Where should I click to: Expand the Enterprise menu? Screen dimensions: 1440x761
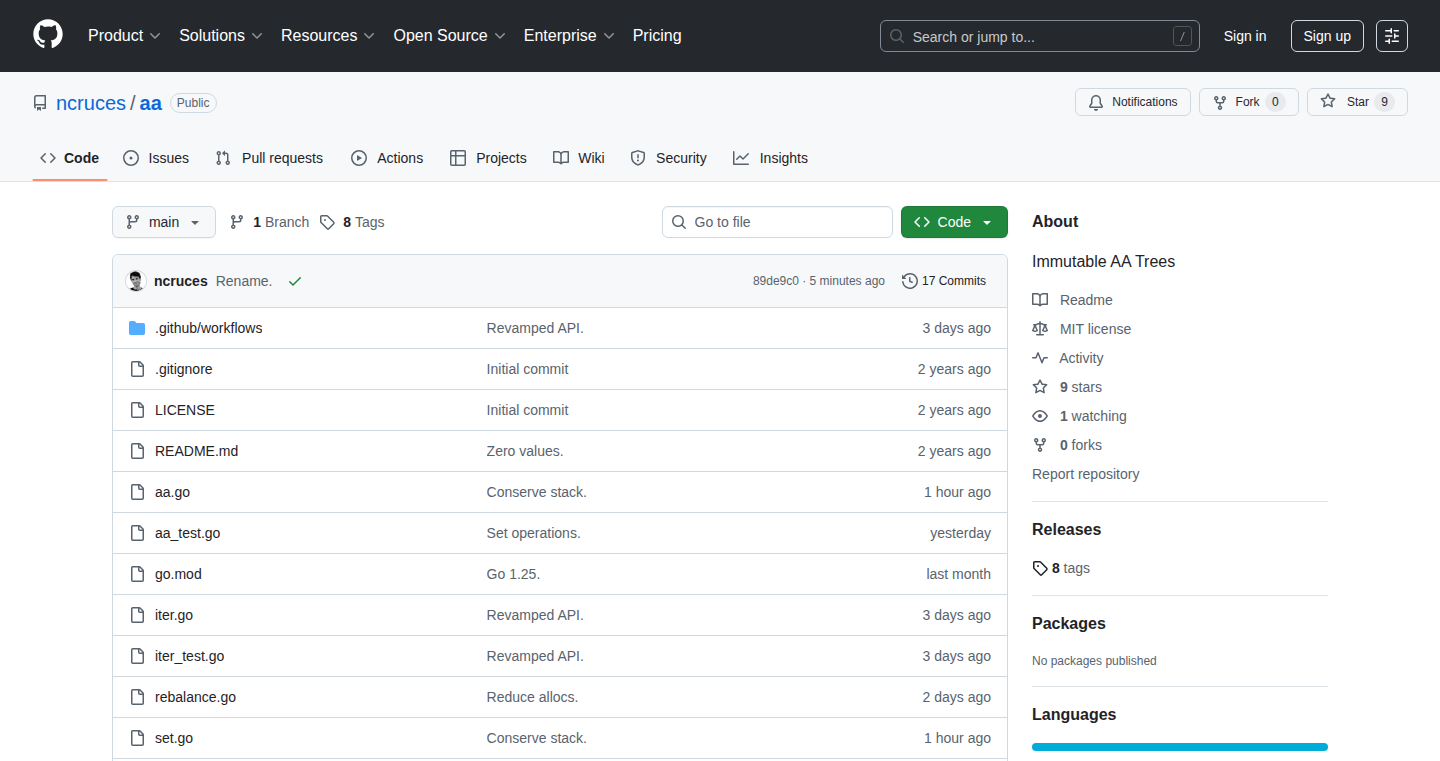[569, 36]
